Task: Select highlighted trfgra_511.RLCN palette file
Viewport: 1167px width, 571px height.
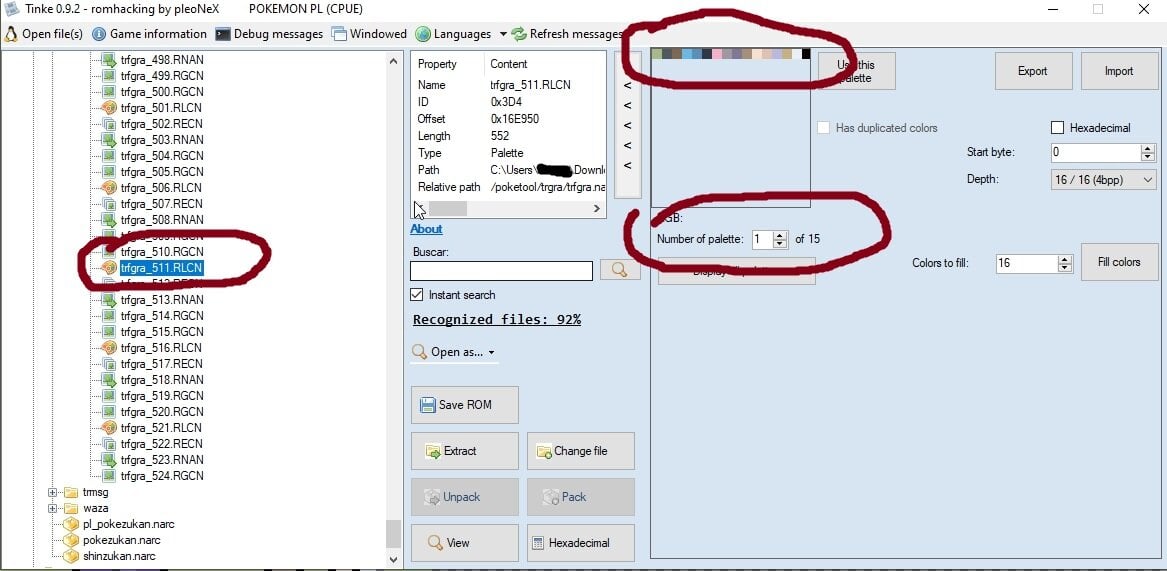Action: tap(162, 267)
